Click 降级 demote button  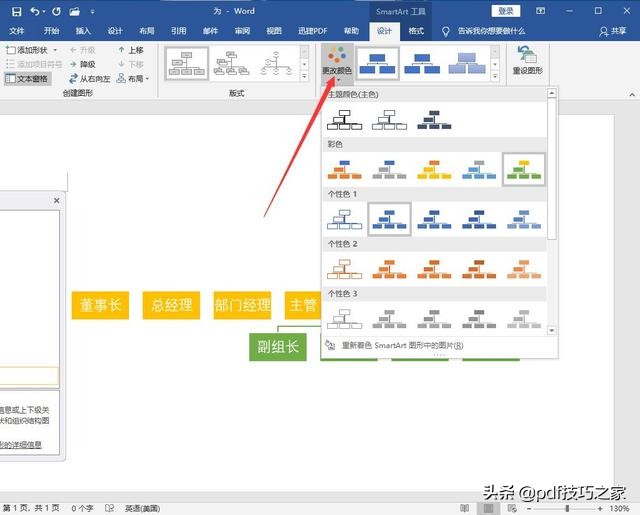[83, 64]
